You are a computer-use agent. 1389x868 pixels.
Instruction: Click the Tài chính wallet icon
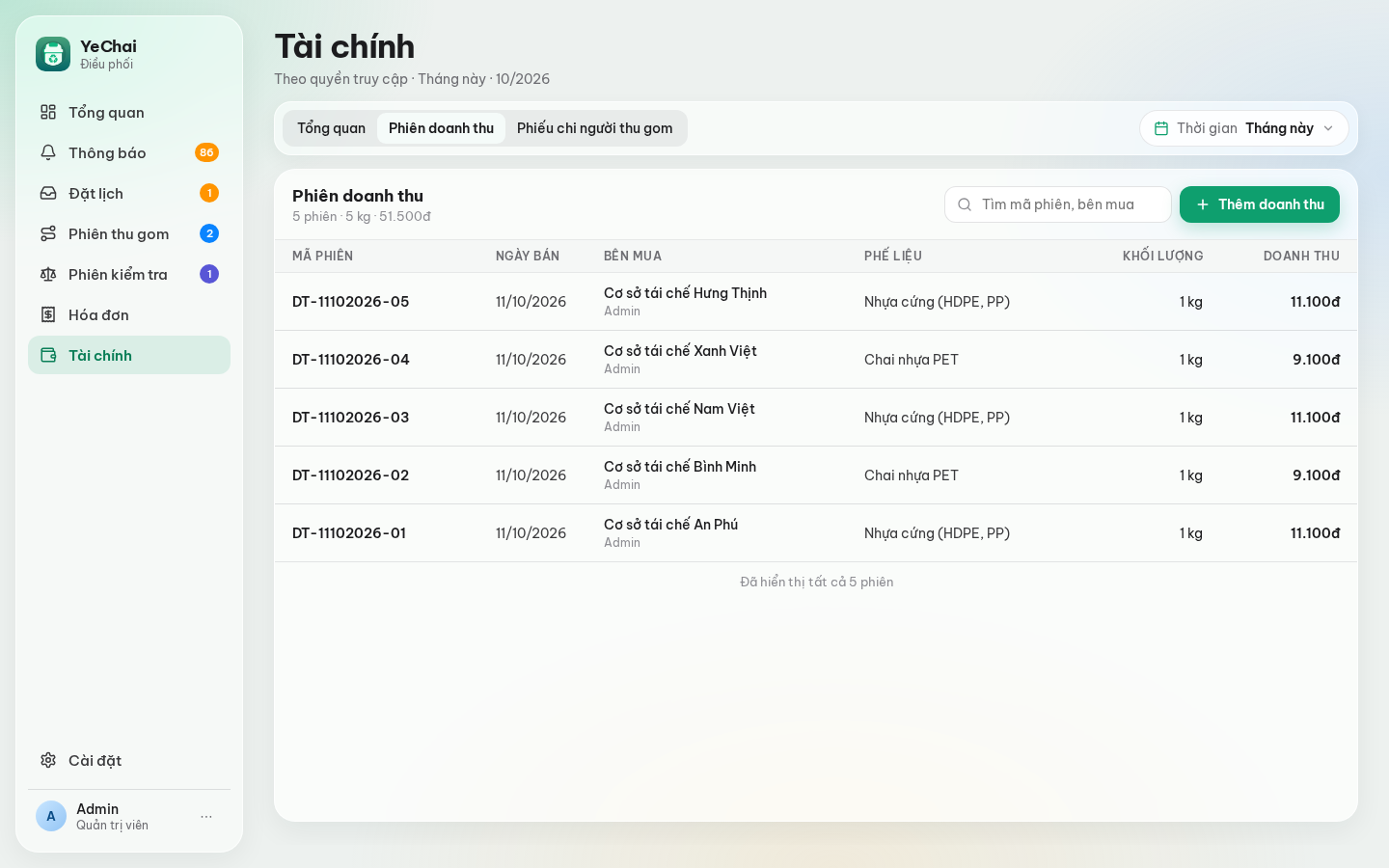click(48, 355)
